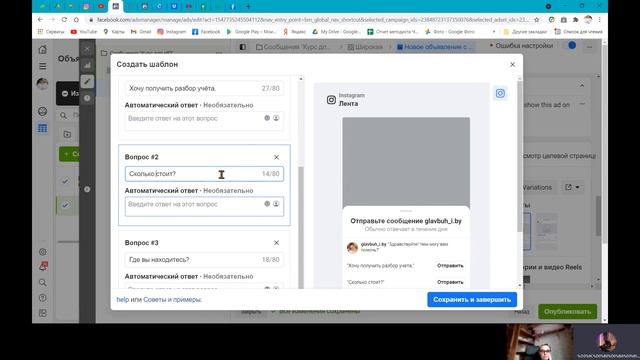Remove Вопрос #2 with its X
640x360 pixels.
click(276, 157)
